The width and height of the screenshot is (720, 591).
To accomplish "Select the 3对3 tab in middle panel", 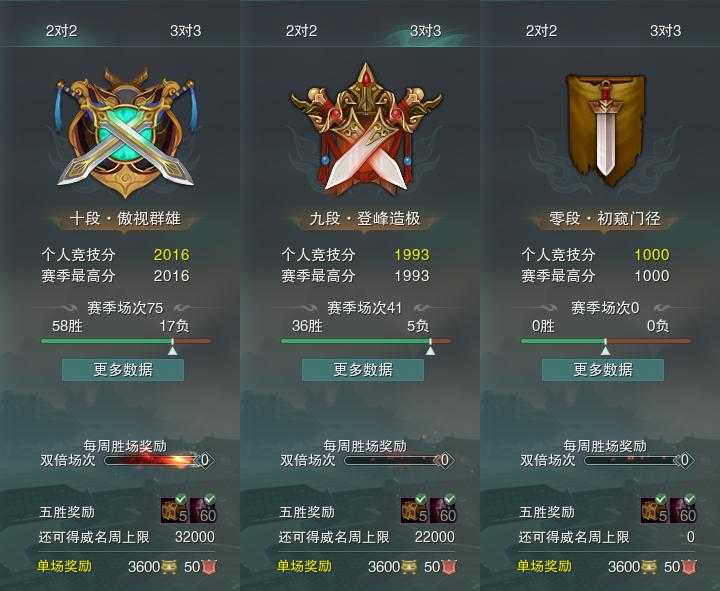I will (x=425, y=31).
